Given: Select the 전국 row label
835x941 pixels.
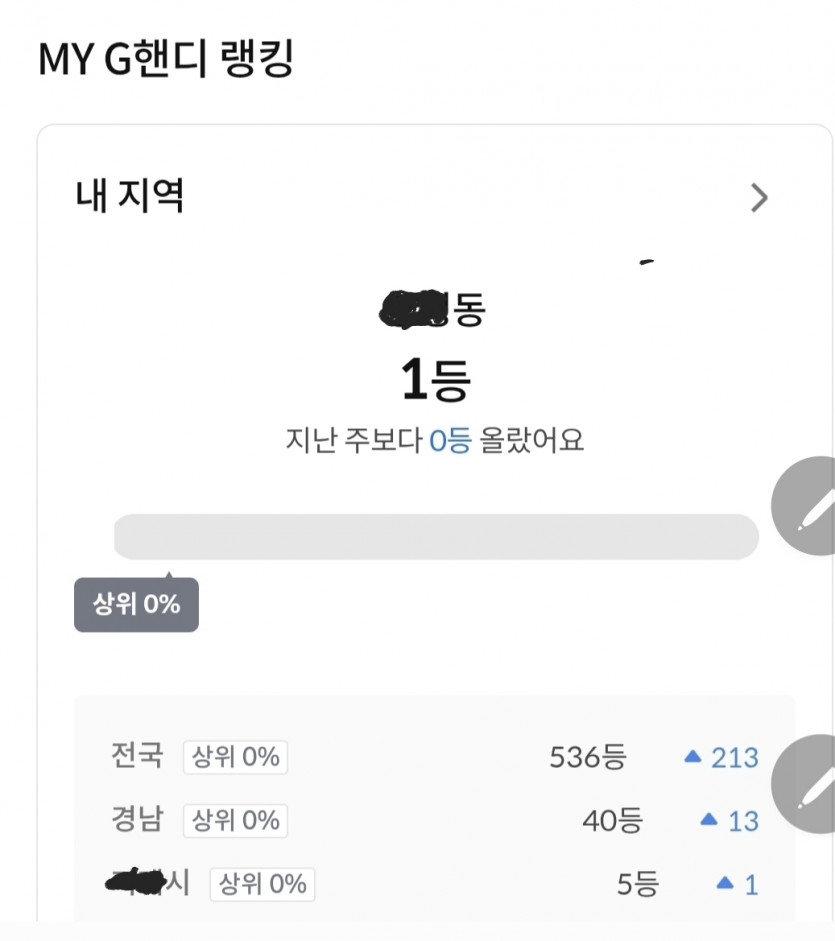Looking at the screenshot, I should (137, 755).
